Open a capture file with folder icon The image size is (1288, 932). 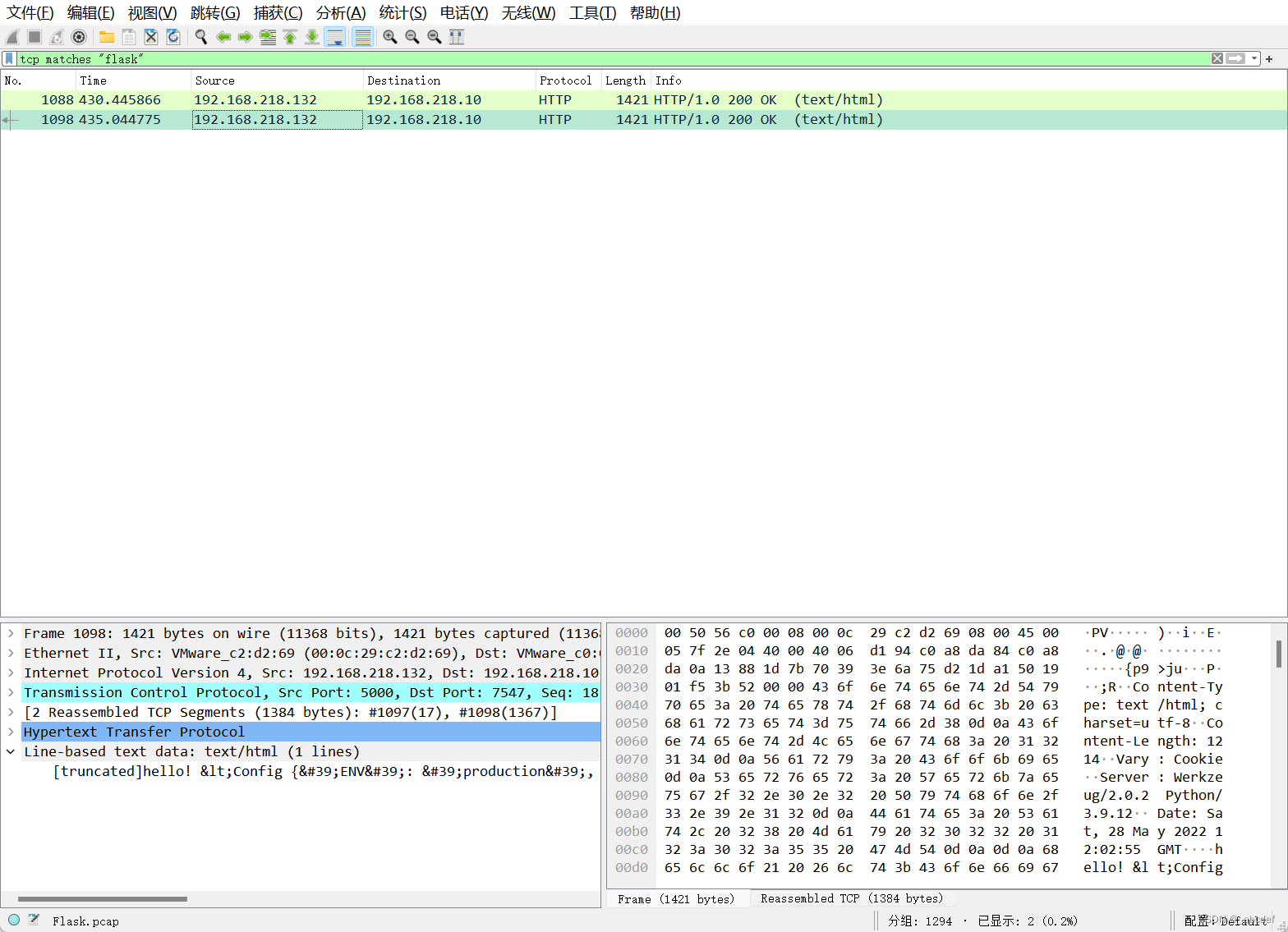107,37
